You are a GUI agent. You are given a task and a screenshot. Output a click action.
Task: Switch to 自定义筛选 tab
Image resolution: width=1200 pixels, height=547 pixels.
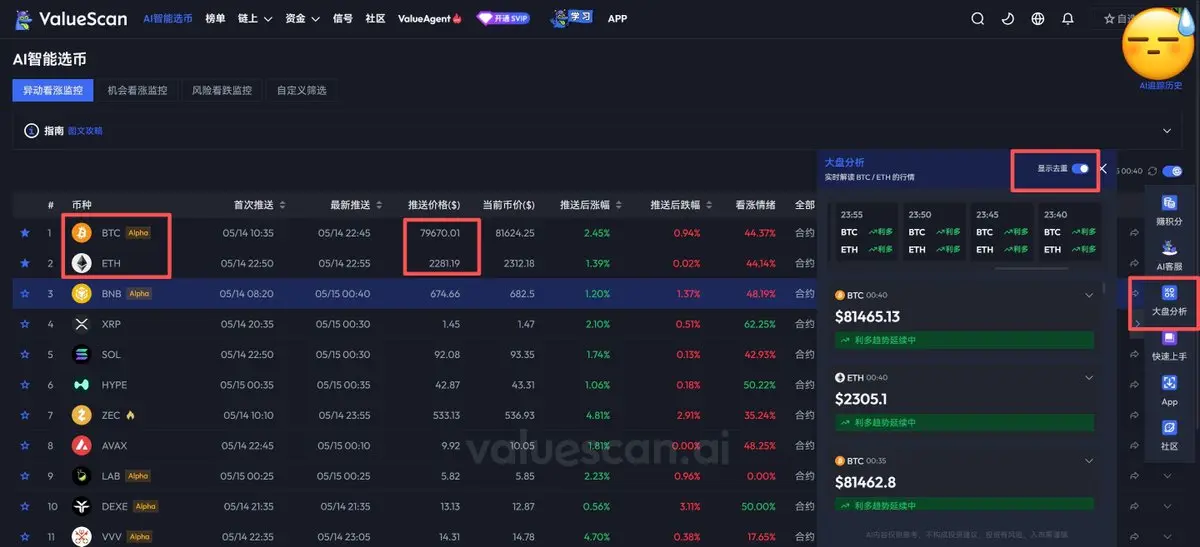pyautogui.click(x=301, y=90)
